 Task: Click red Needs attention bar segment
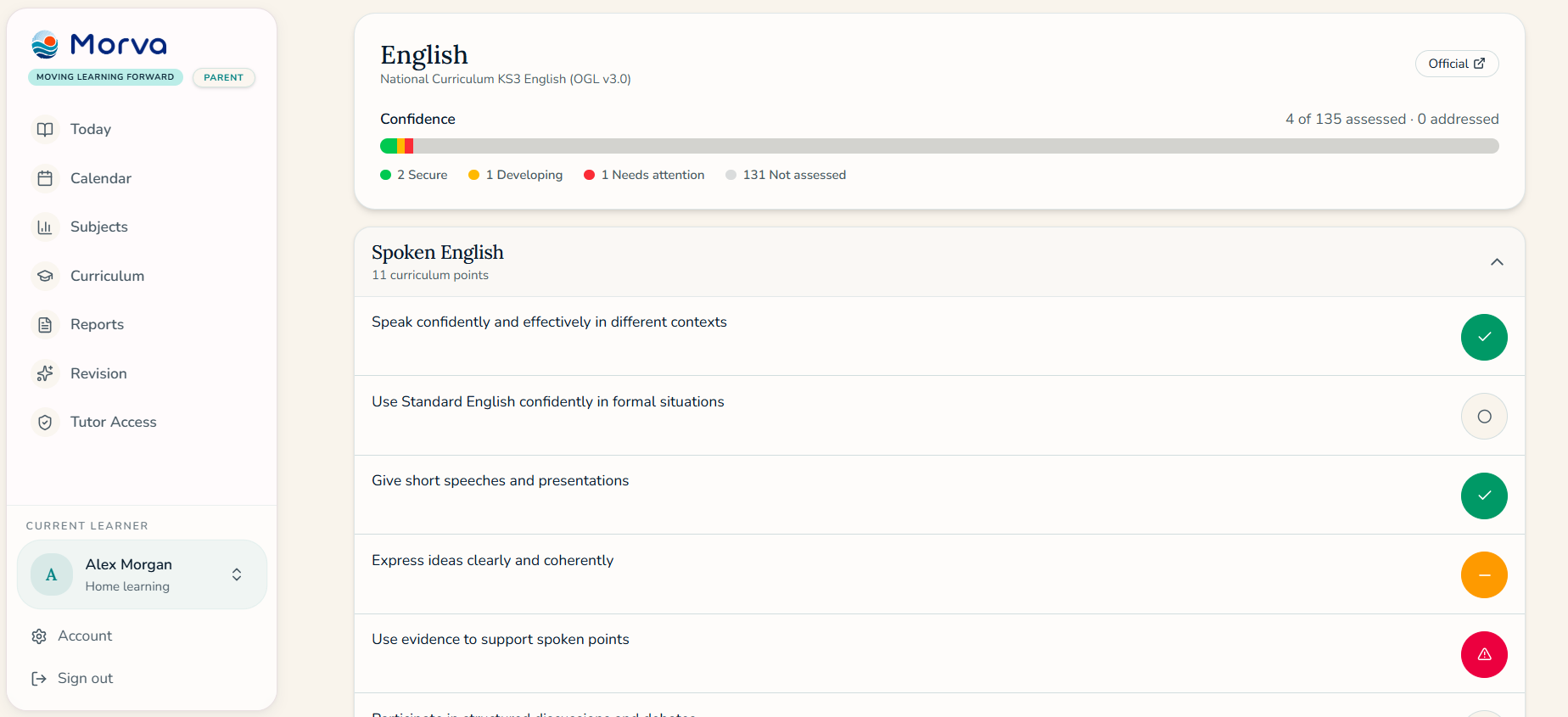tap(409, 146)
